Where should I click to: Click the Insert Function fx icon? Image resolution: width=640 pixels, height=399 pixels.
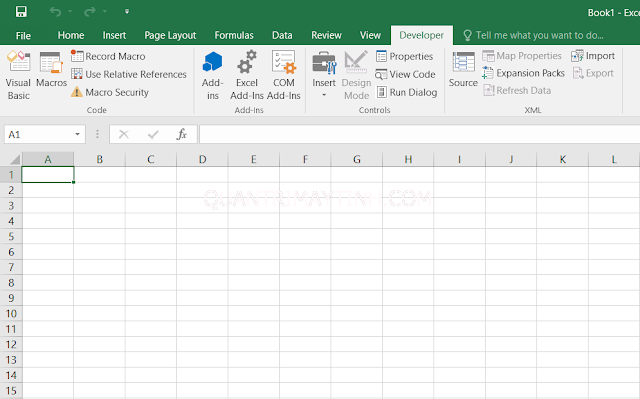click(x=182, y=134)
